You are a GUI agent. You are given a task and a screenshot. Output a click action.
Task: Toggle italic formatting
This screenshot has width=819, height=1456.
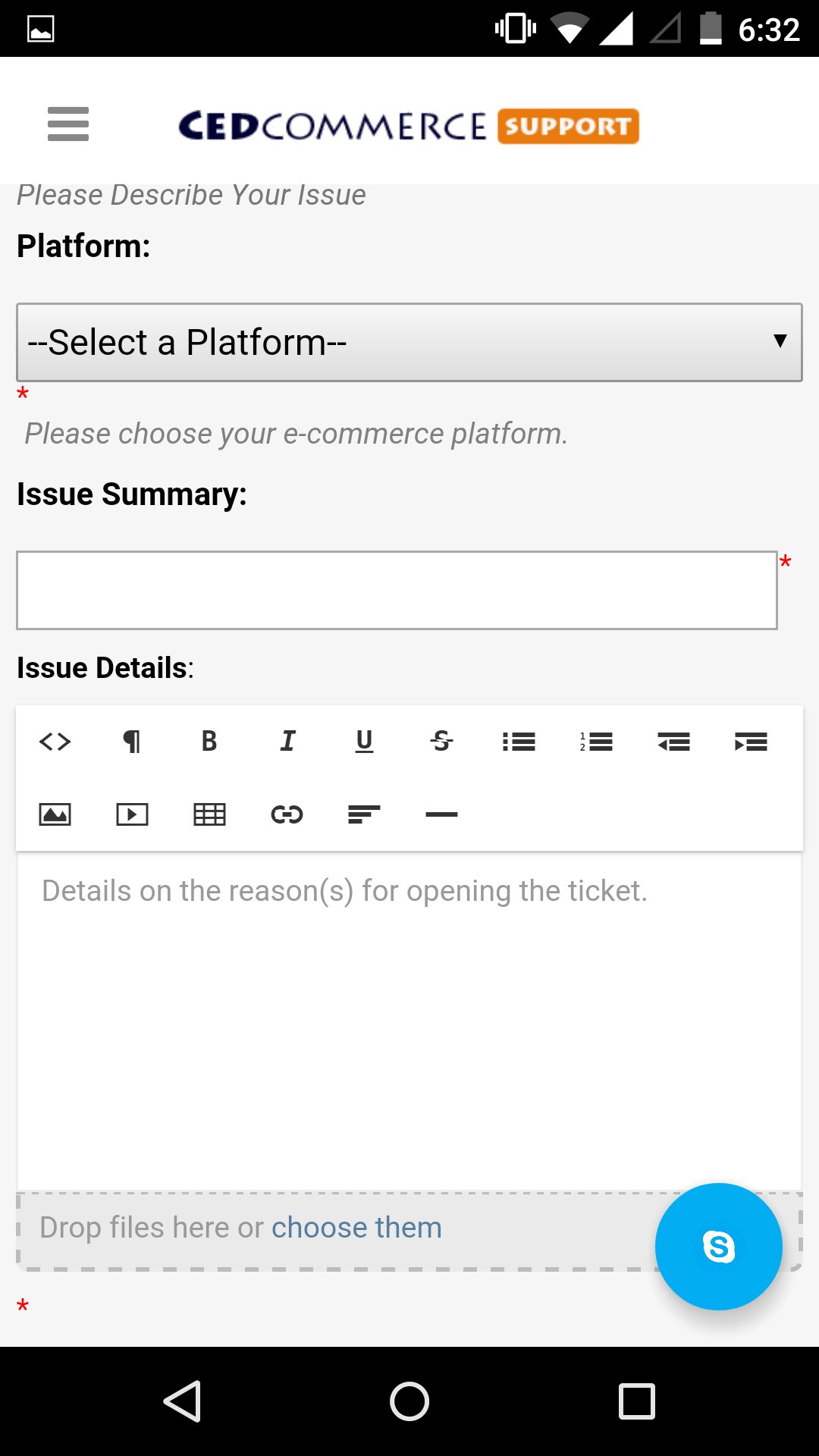(x=287, y=741)
